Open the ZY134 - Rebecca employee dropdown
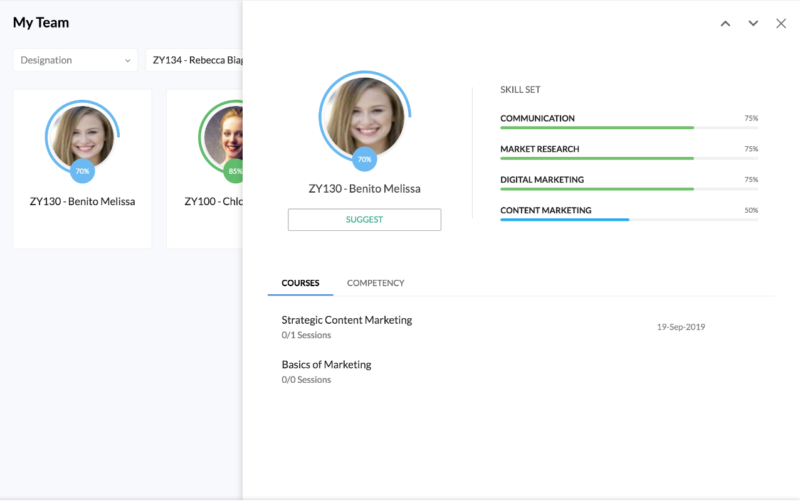This screenshot has height=502, width=800. click(x=196, y=60)
